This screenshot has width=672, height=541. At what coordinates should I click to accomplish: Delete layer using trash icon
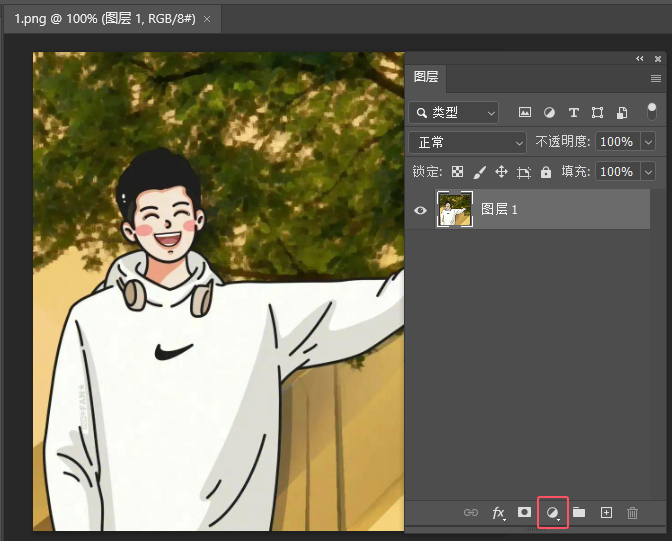(x=632, y=512)
